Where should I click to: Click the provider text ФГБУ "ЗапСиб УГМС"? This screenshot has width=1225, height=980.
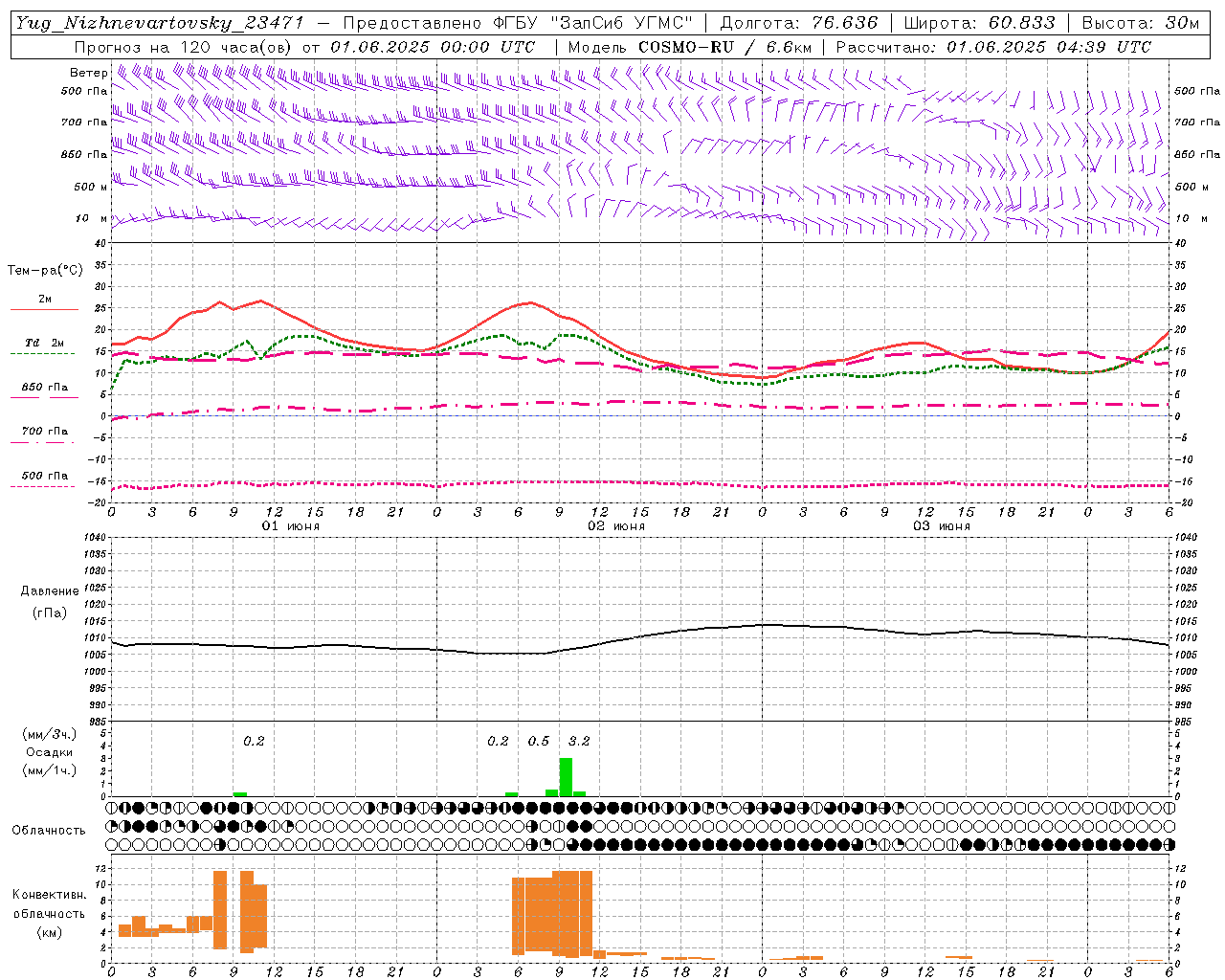coord(590,23)
